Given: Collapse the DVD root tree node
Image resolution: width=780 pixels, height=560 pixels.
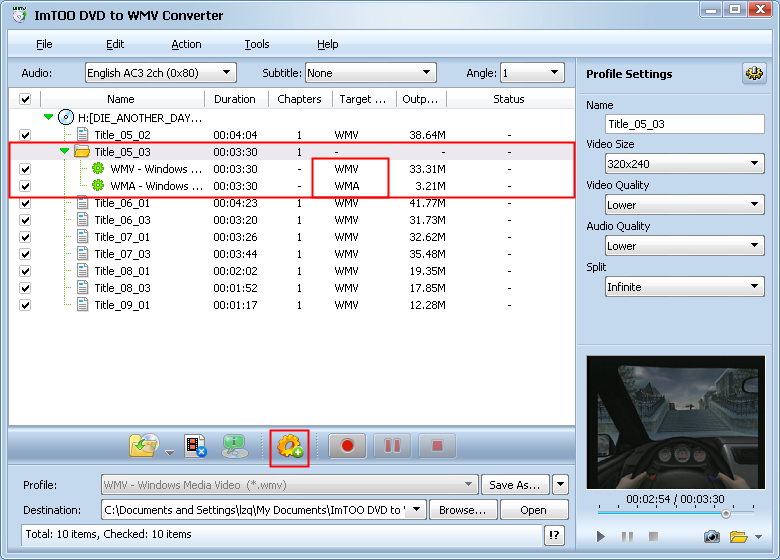Looking at the screenshot, I should coord(48,117).
